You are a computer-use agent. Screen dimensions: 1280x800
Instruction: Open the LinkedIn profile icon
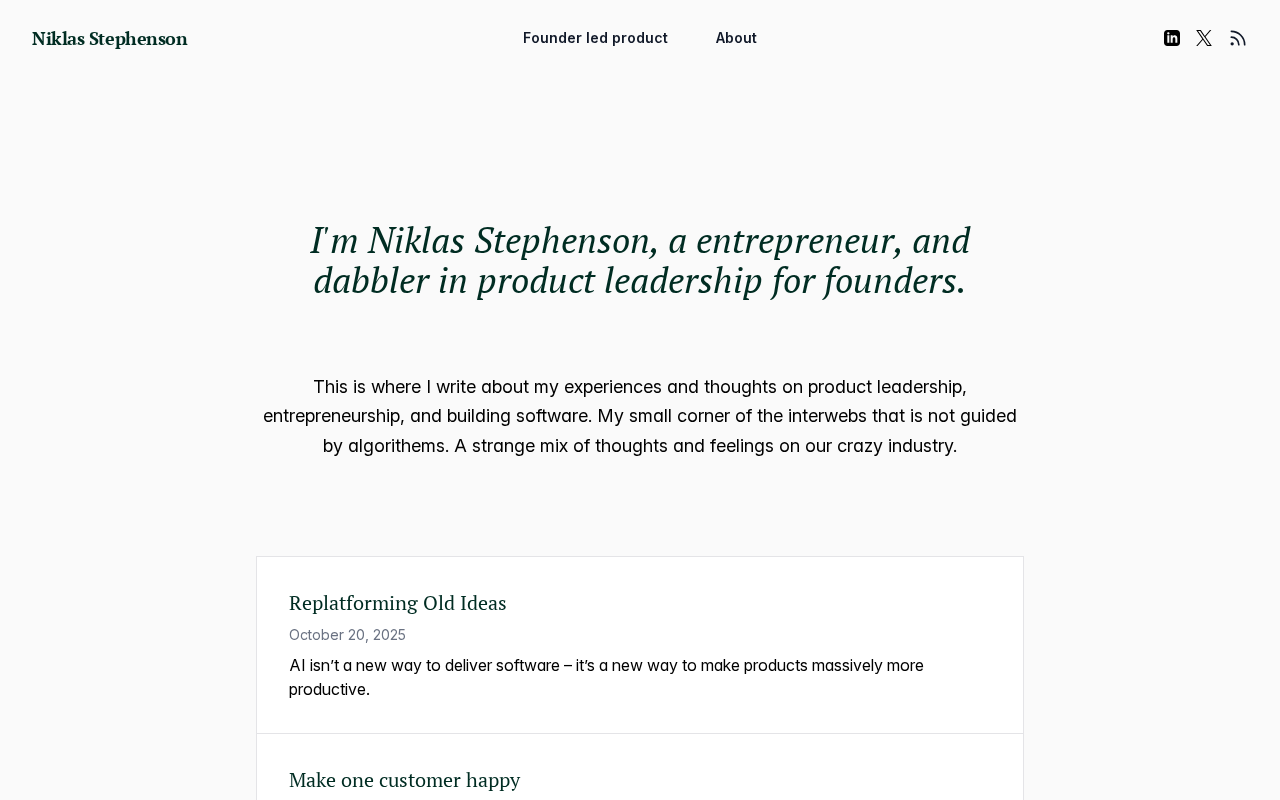coord(1172,38)
